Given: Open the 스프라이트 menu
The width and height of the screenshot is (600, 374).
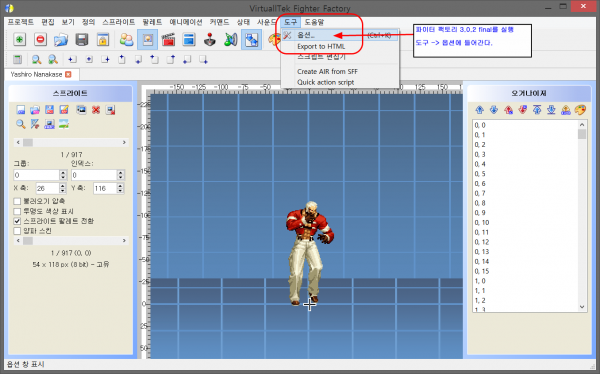Looking at the screenshot, I should point(118,22).
